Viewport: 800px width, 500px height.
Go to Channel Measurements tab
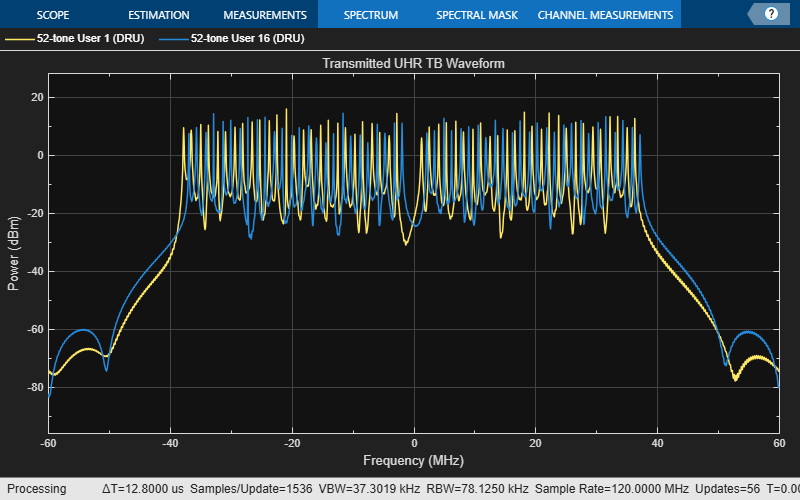tap(605, 15)
